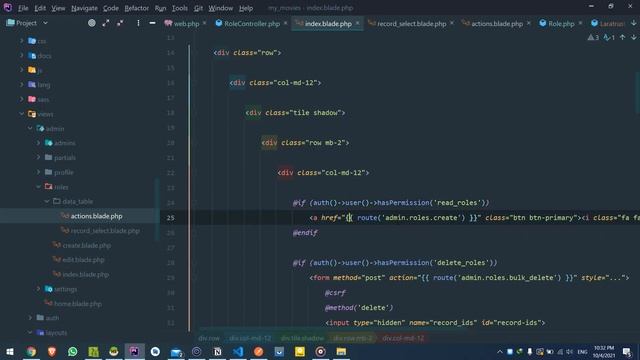Click the Expand All arrows icon

[106, 23]
